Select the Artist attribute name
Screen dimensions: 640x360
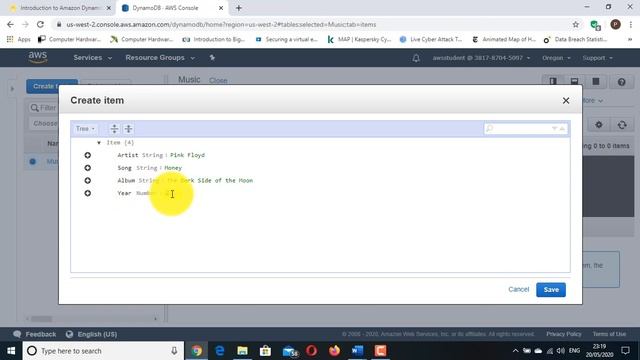(x=128, y=155)
